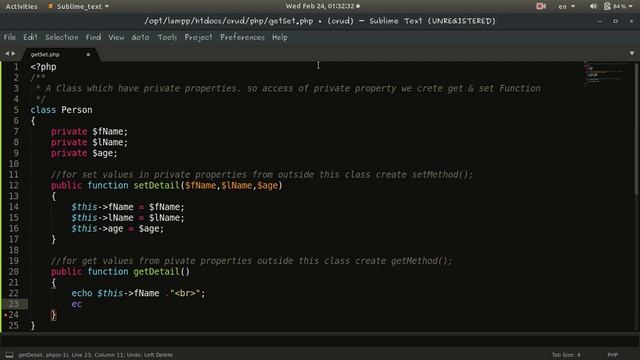Maximize the Sublime Text window

(x=616, y=21)
